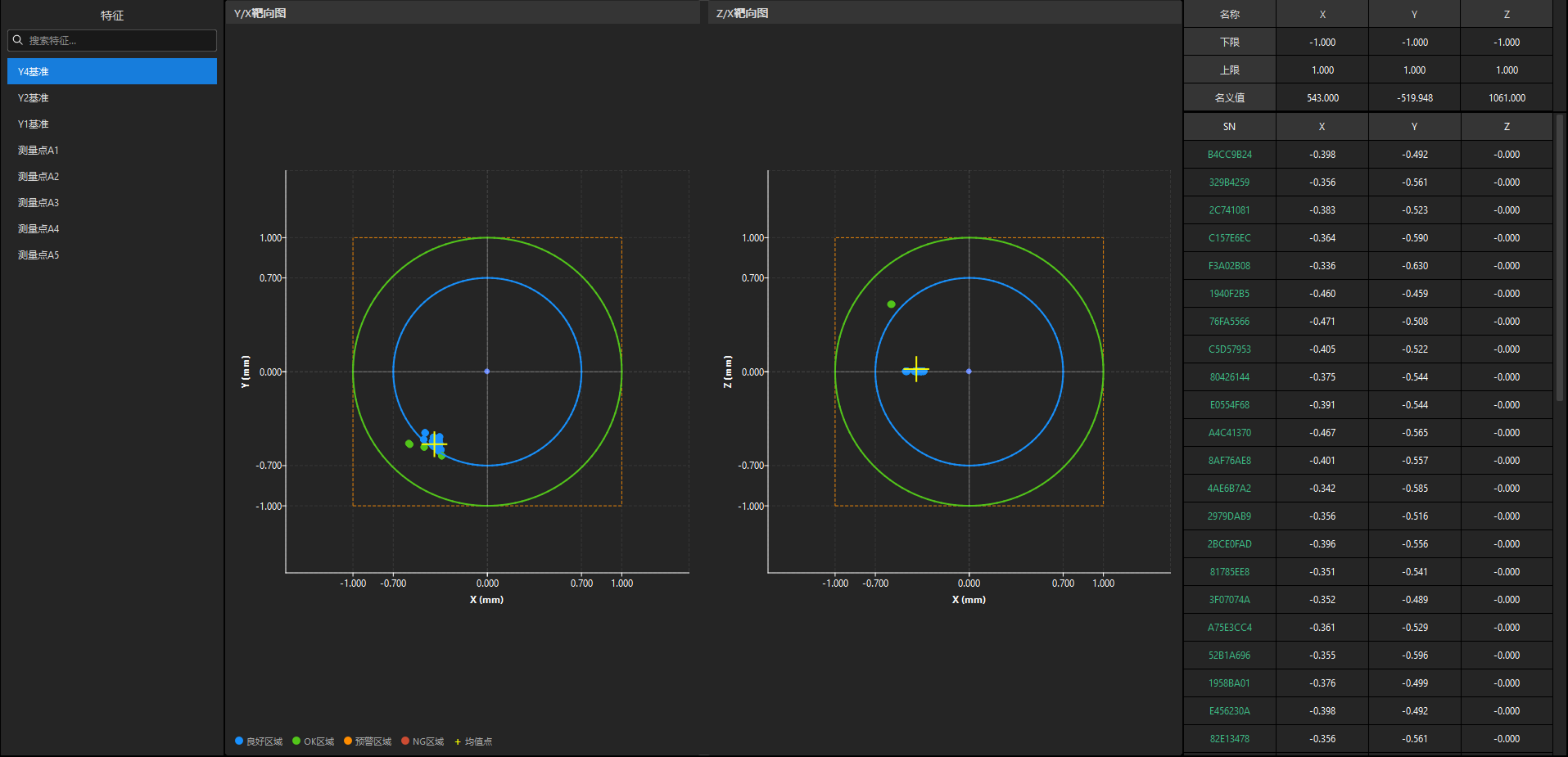Open serial number 2C741081
The image size is (1568, 757).
1229,210
